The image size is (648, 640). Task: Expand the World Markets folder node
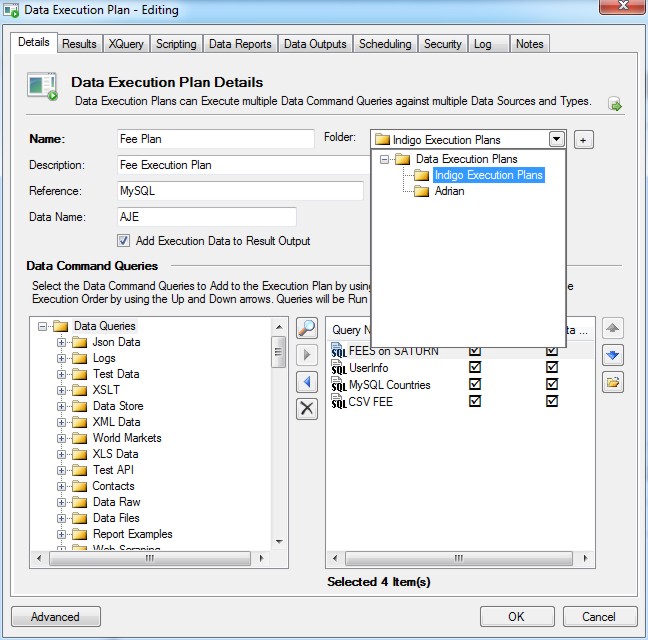point(62,438)
